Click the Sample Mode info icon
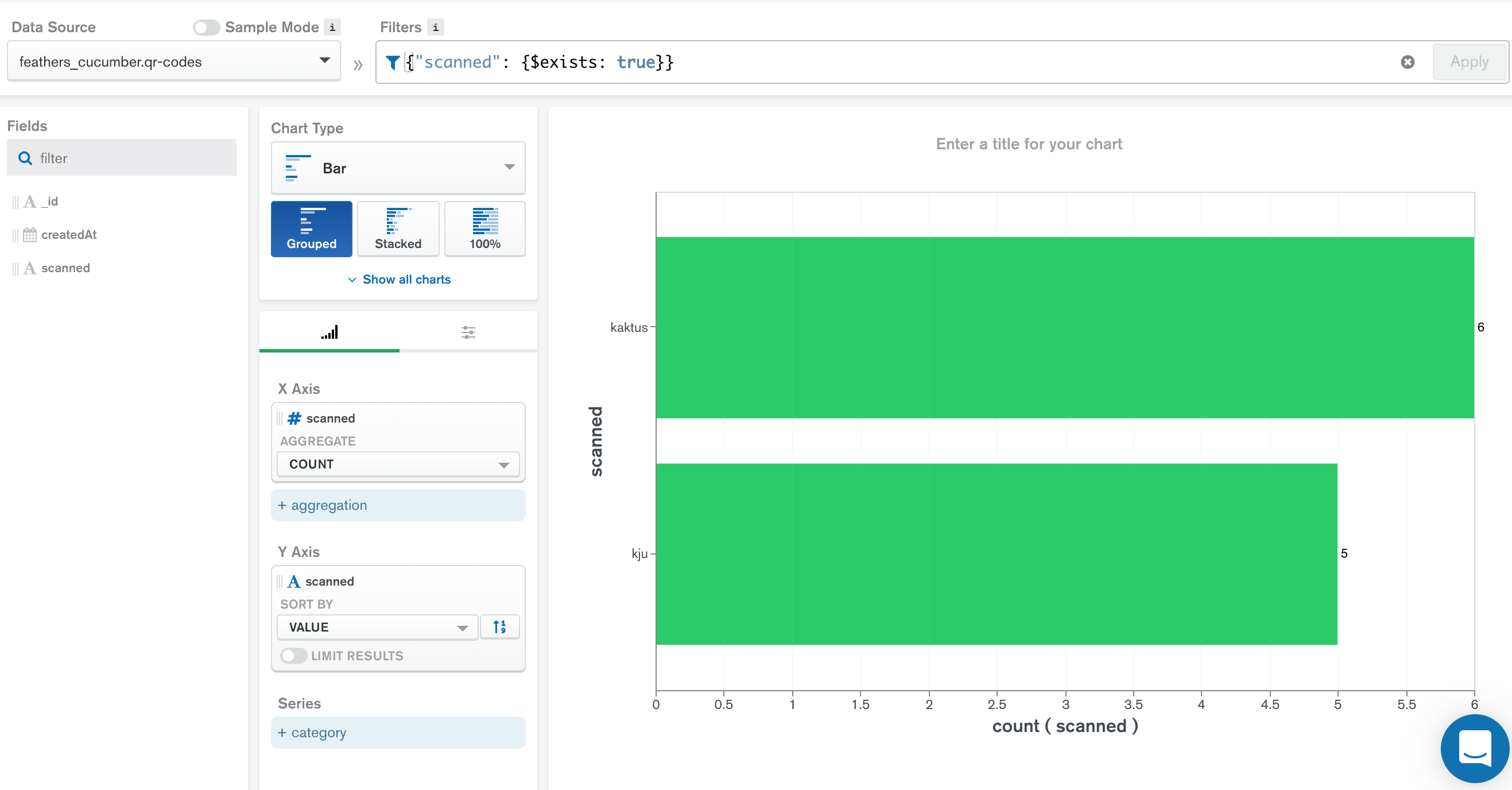 click(x=332, y=27)
